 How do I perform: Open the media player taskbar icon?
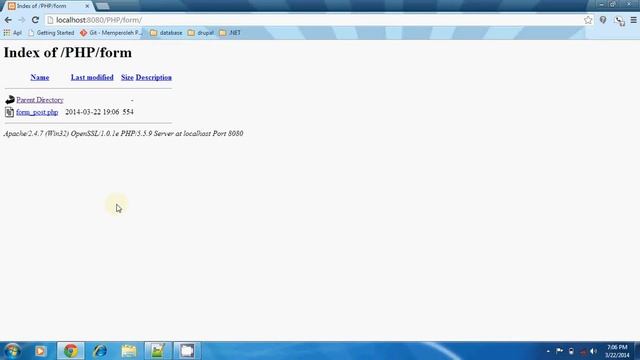tap(40, 351)
